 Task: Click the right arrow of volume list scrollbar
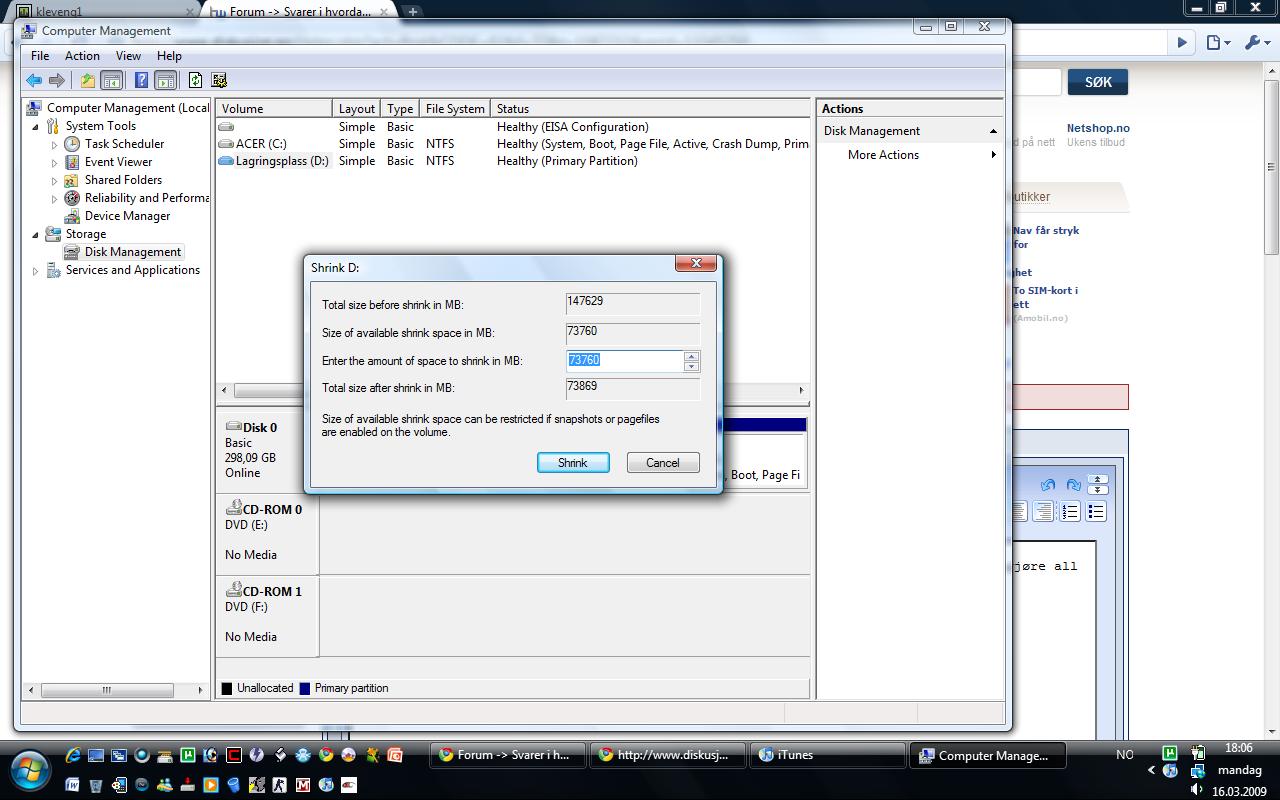click(x=801, y=390)
